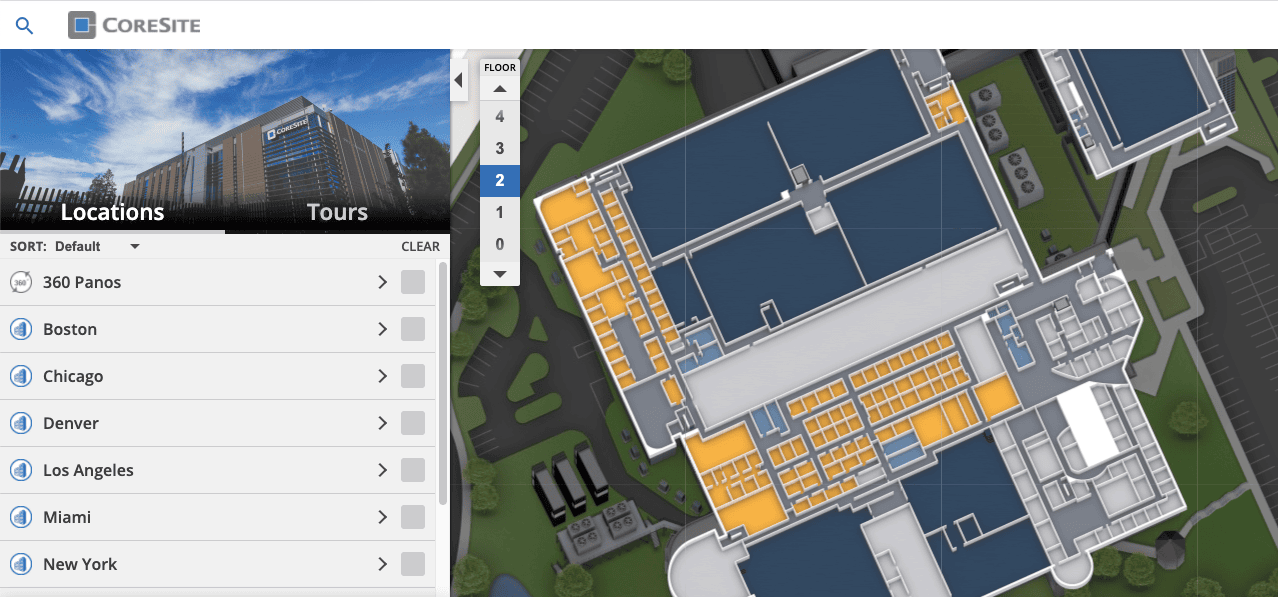This screenshot has width=1278, height=597.
Task: Collapse the side panel with arrow
Action: pyautogui.click(x=459, y=80)
